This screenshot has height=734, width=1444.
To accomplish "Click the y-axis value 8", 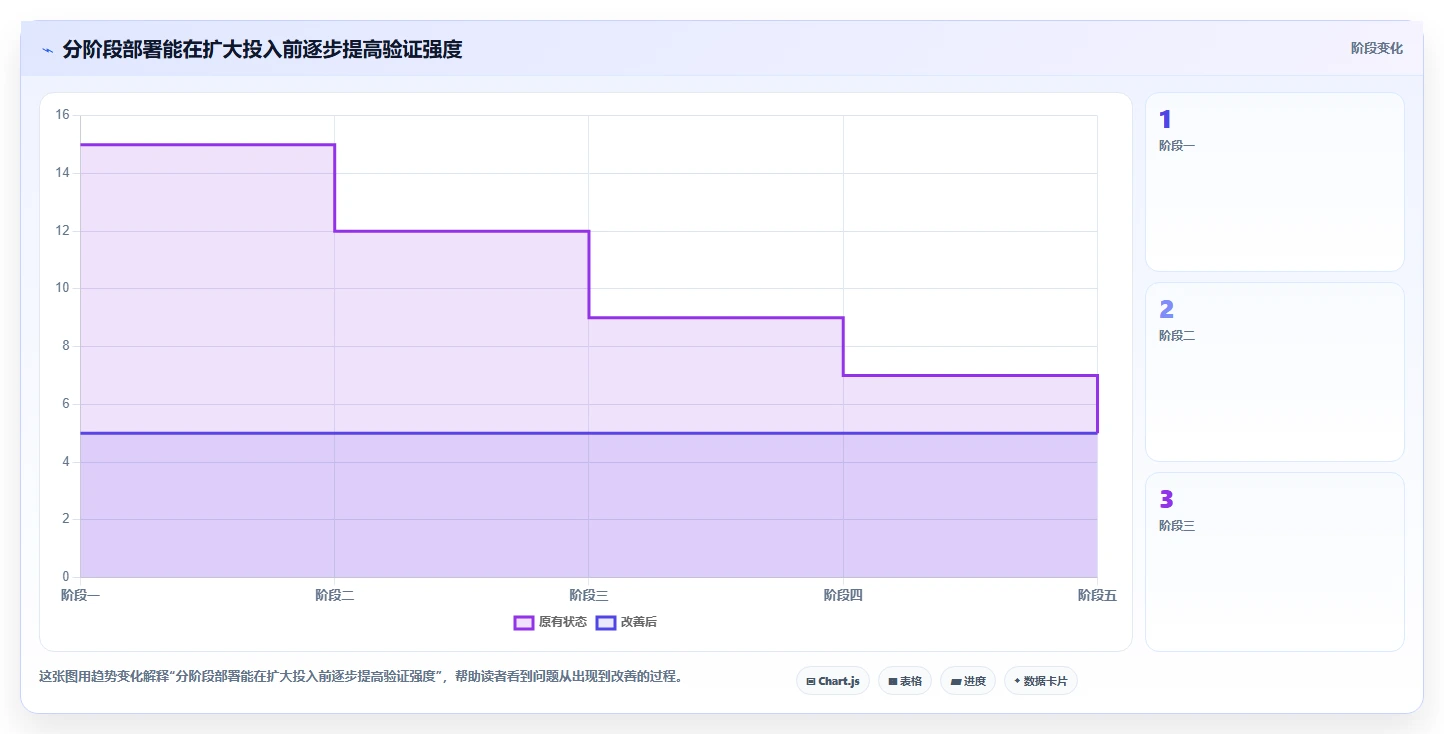I will tap(66, 346).
